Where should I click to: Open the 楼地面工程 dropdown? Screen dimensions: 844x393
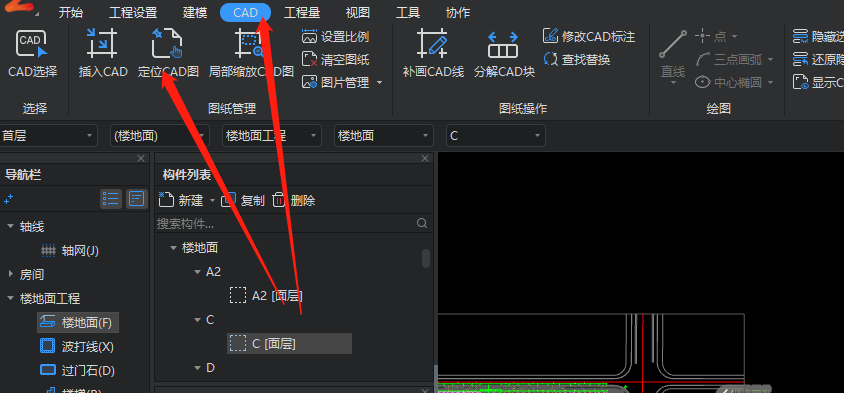click(x=272, y=136)
